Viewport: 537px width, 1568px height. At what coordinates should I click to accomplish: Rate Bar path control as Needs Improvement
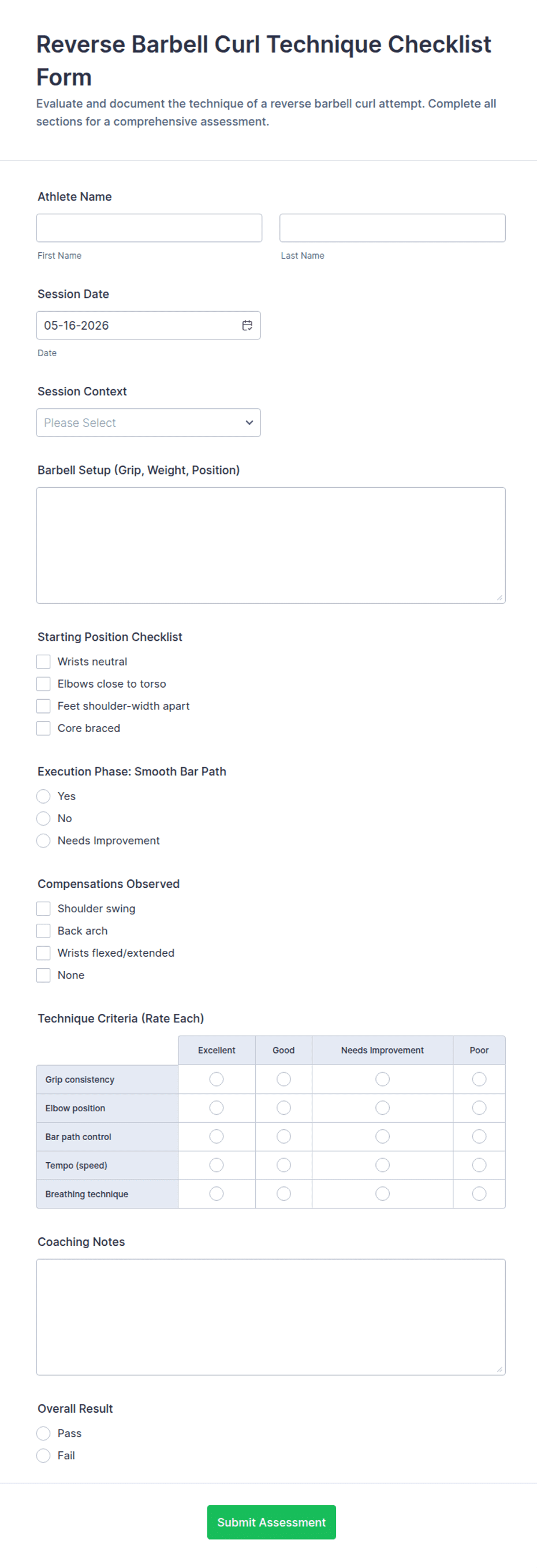pos(382,1136)
